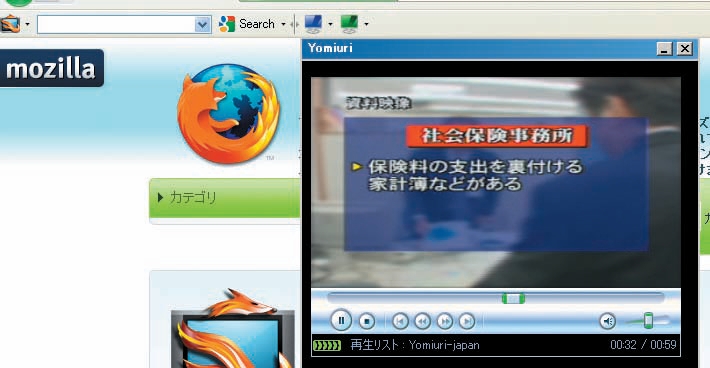The height and width of the screenshot is (368, 710).
Task: Click the leftmost toolbar application icon
Action: 10,24
